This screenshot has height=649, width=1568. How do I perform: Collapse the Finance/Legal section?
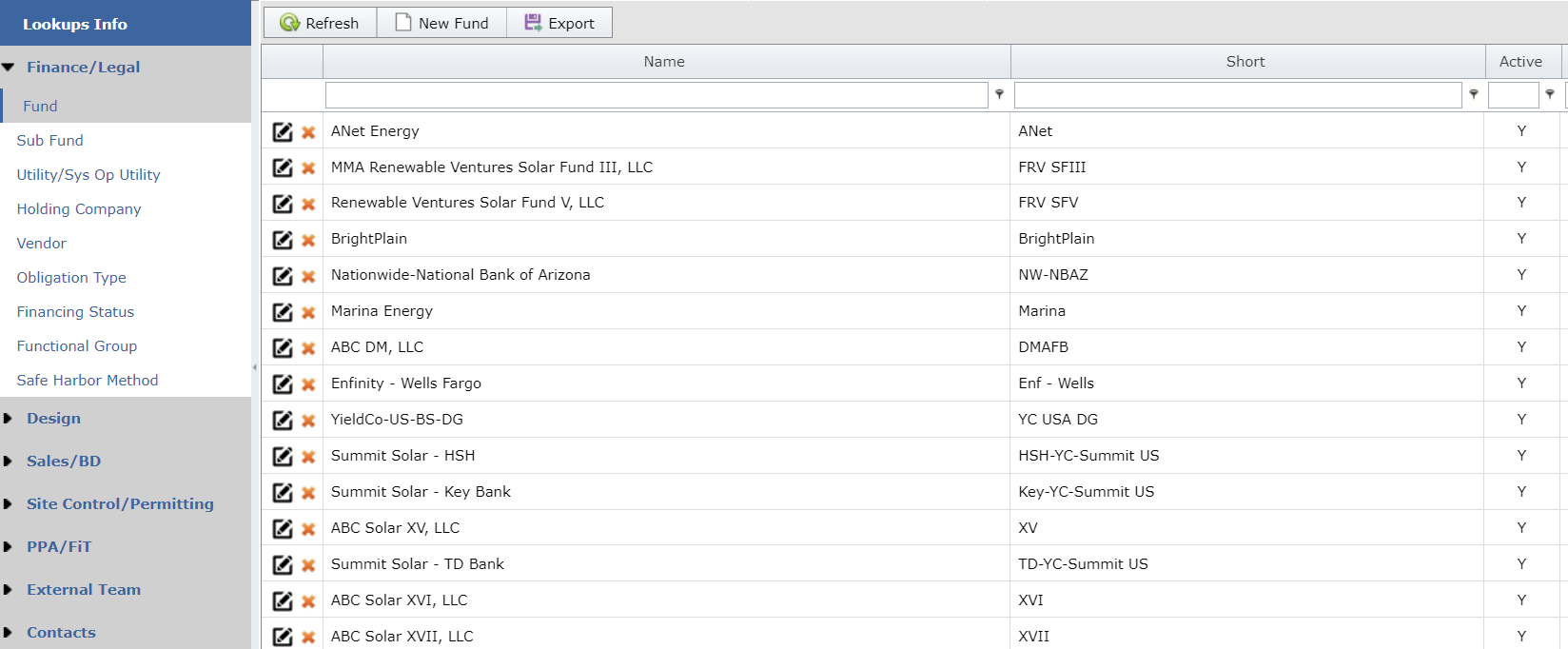coord(9,68)
